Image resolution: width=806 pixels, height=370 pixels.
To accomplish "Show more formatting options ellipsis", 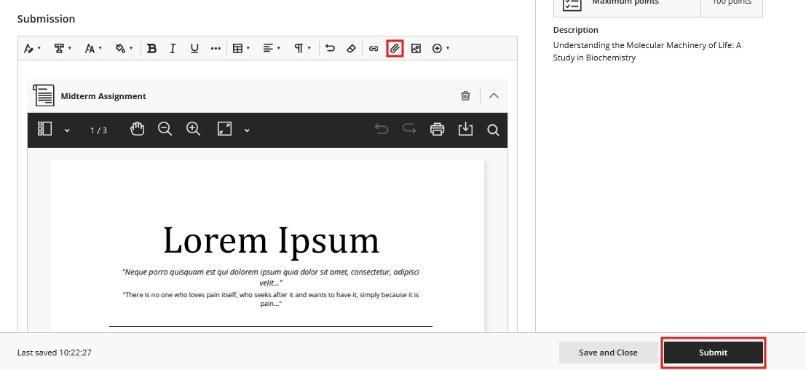I will click(216, 49).
